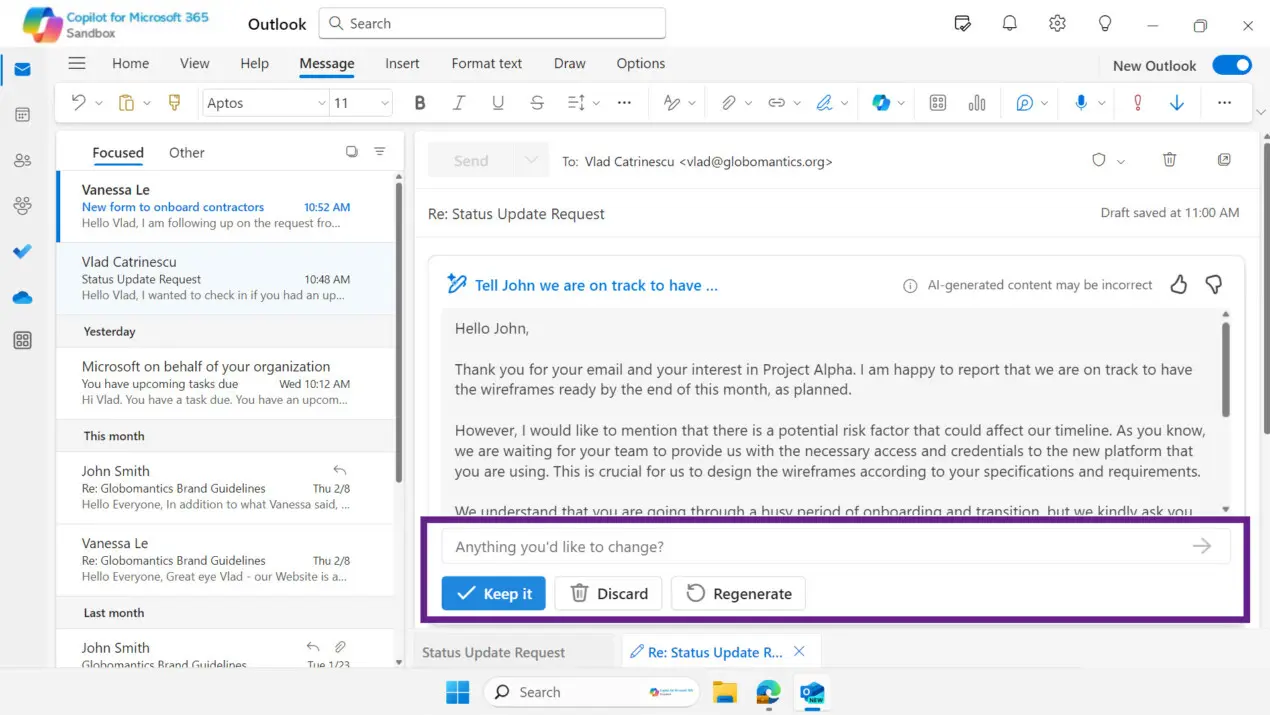Attach a file with the paperclip icon

729,102
